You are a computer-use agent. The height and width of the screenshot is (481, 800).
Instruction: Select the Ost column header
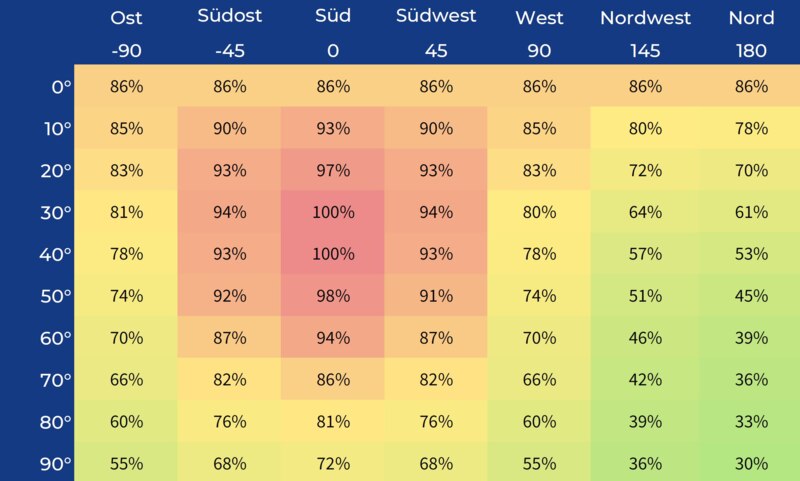127,18
